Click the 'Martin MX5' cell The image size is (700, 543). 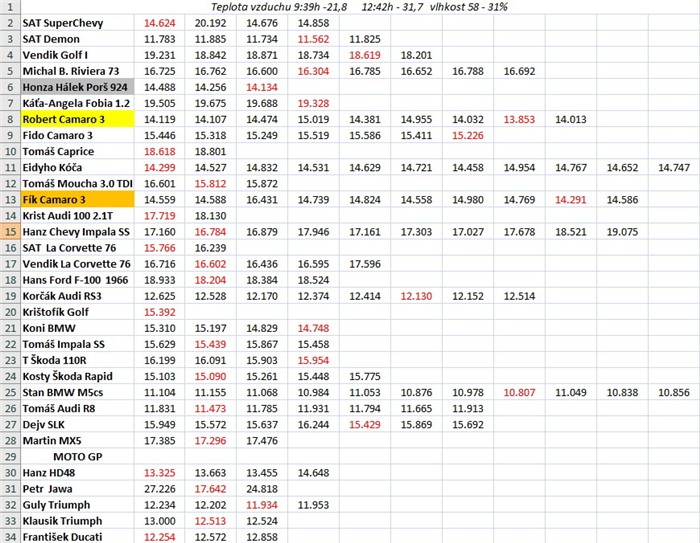point(77,441)
